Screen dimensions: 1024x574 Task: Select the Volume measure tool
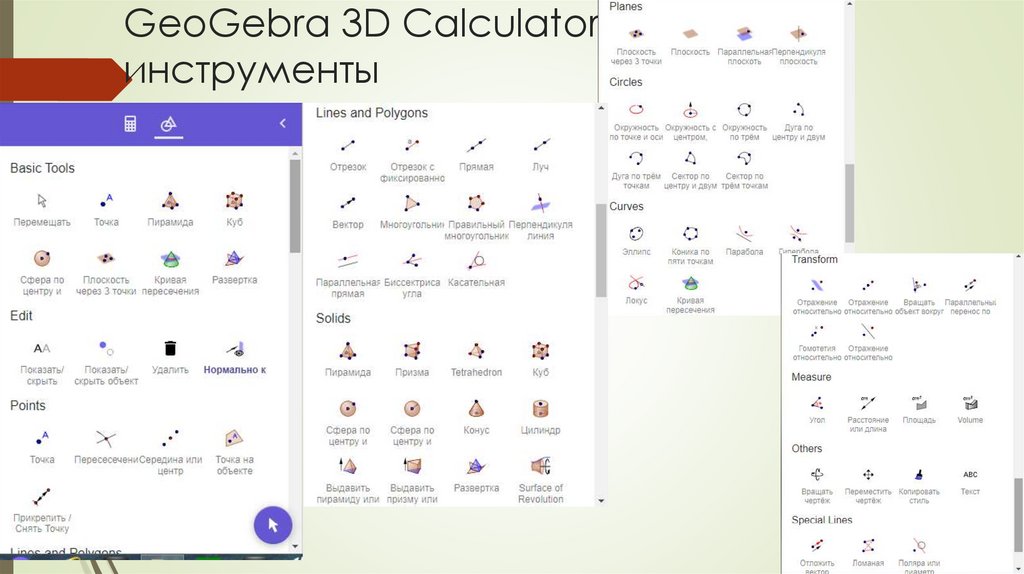(970, 409)
